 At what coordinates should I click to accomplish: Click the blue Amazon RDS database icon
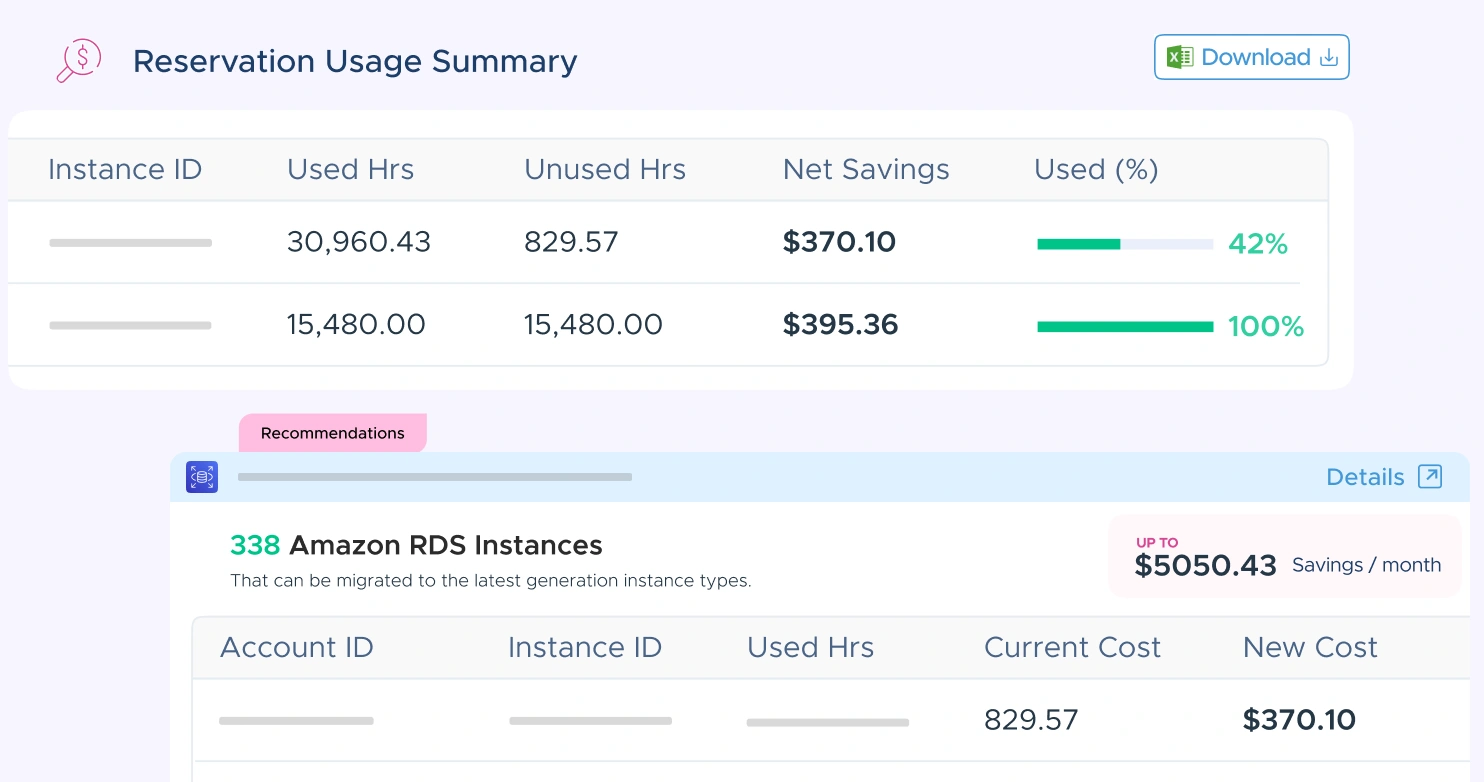tap(202, 477)
